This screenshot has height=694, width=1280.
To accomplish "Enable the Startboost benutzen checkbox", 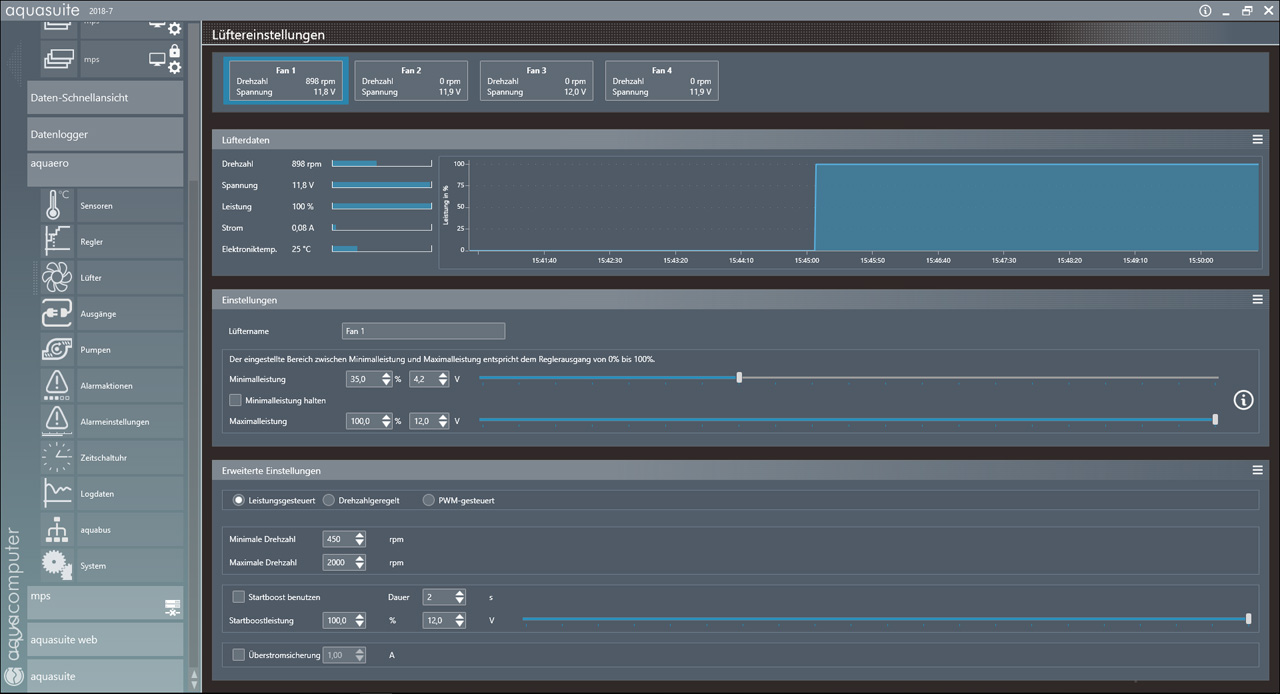I will click(238, 597).
